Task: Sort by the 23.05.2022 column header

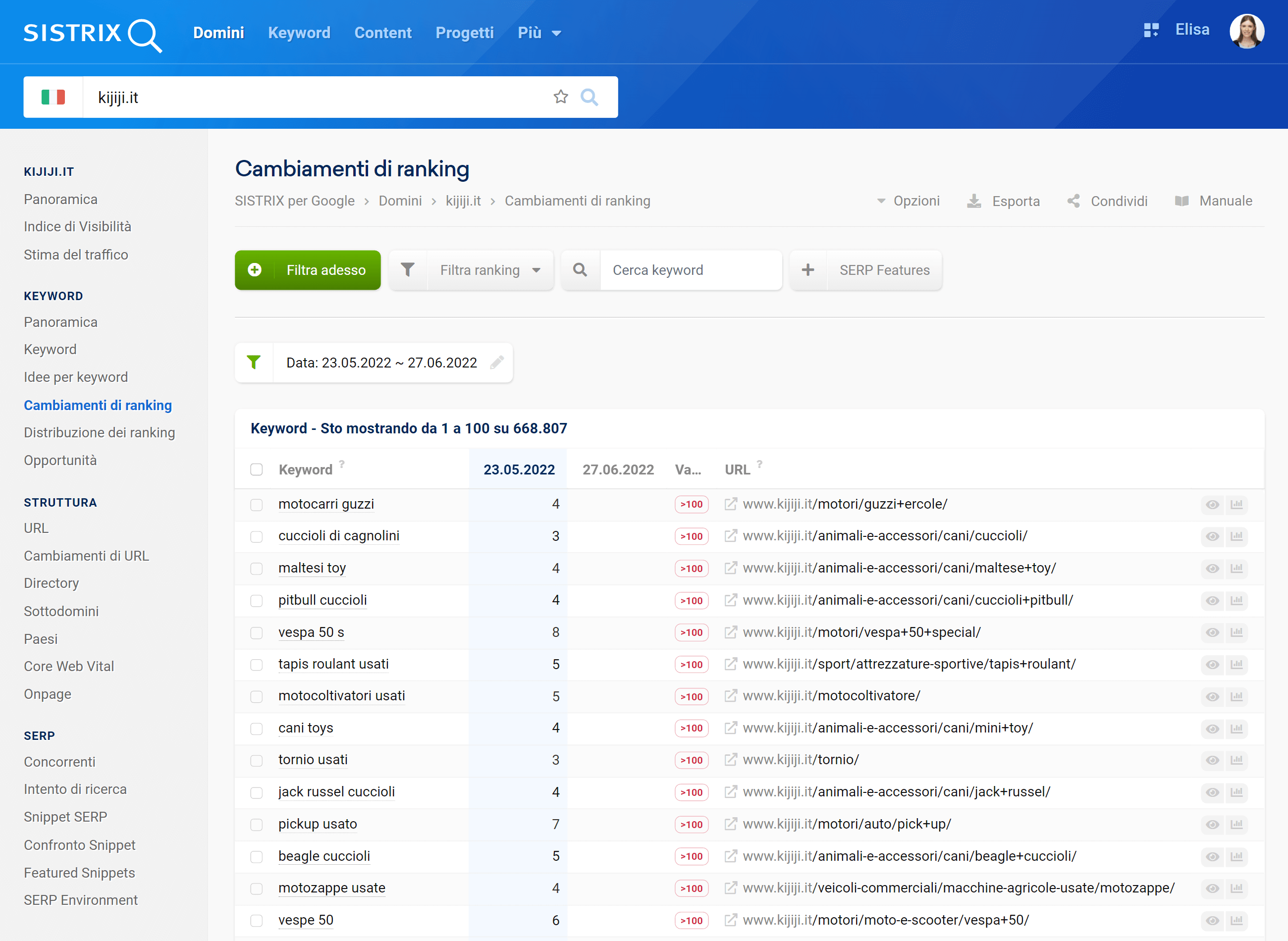Action: pos(519,470)
